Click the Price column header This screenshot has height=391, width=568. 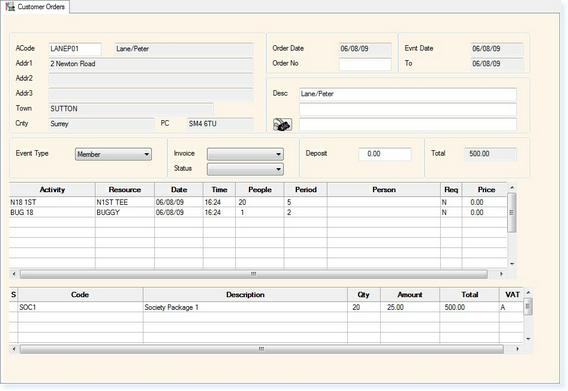(x=486, y=190)
